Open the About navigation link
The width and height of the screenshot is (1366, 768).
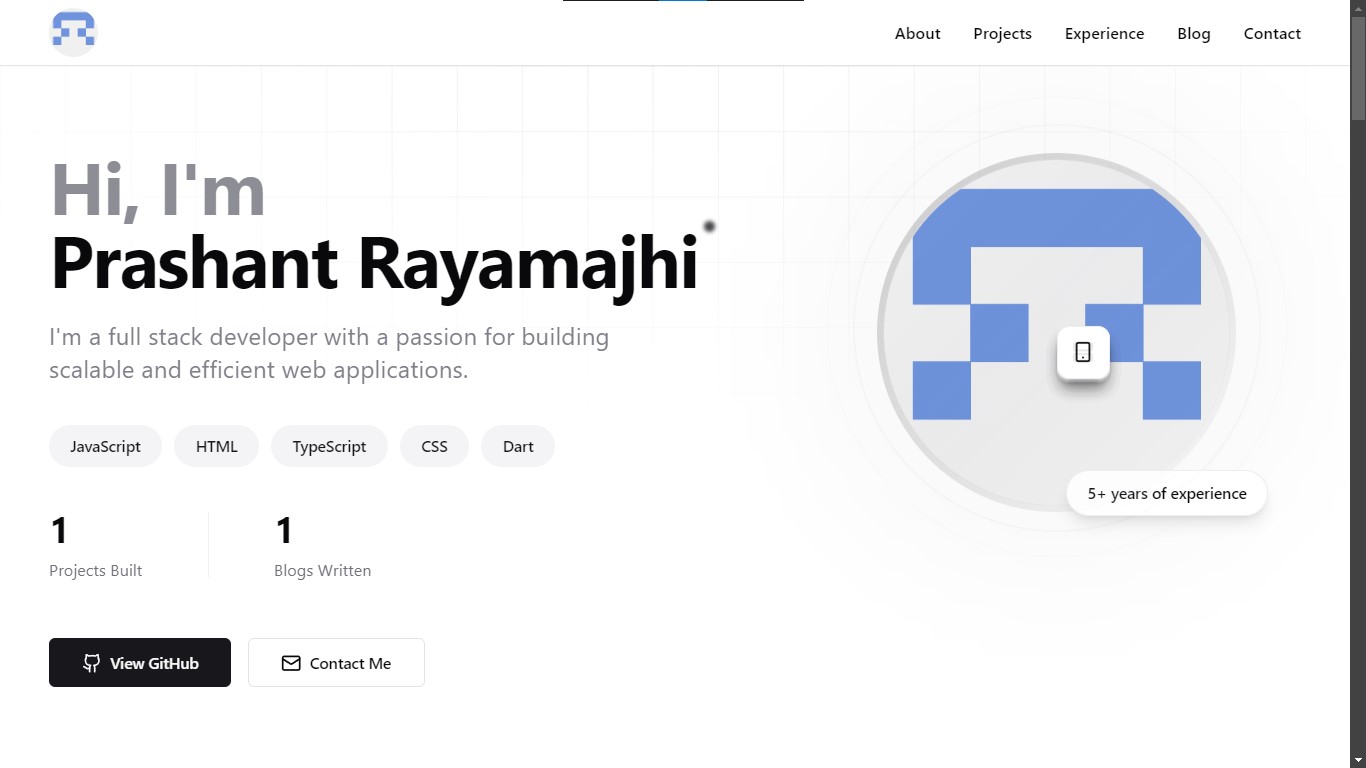point(917,33)
